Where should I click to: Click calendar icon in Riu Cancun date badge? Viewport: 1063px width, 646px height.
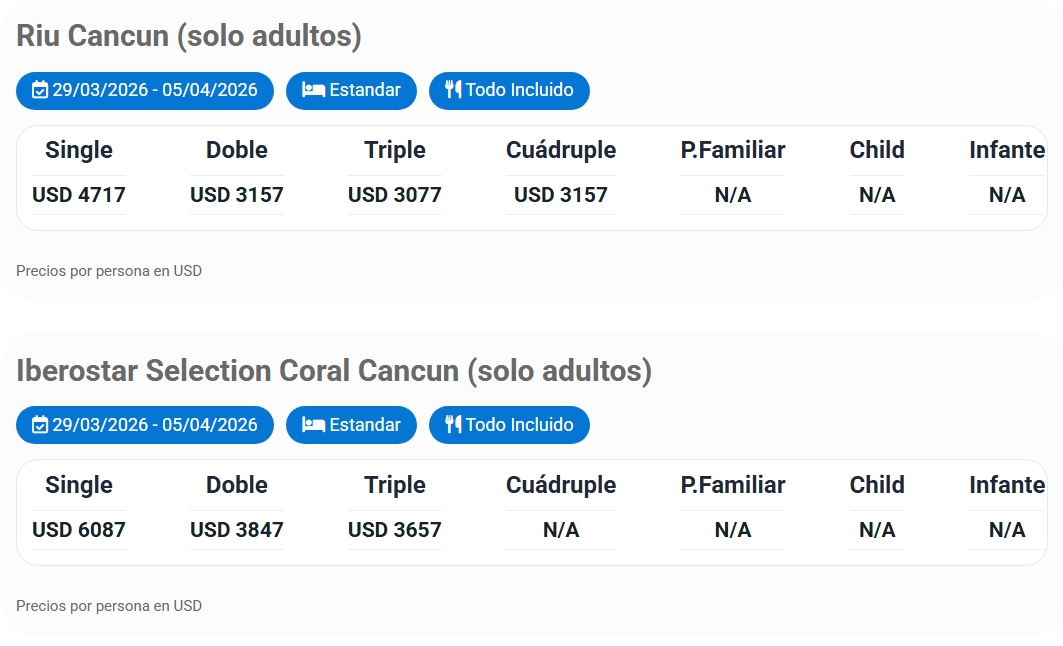coord(40,90)
